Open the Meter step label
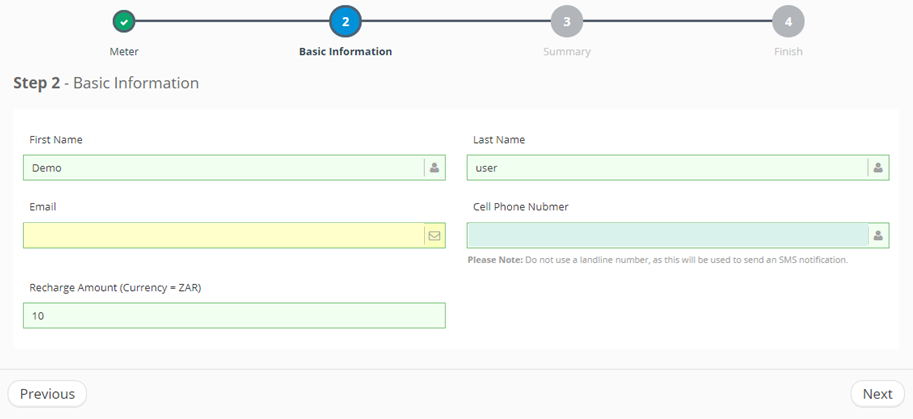 [124, 51]
